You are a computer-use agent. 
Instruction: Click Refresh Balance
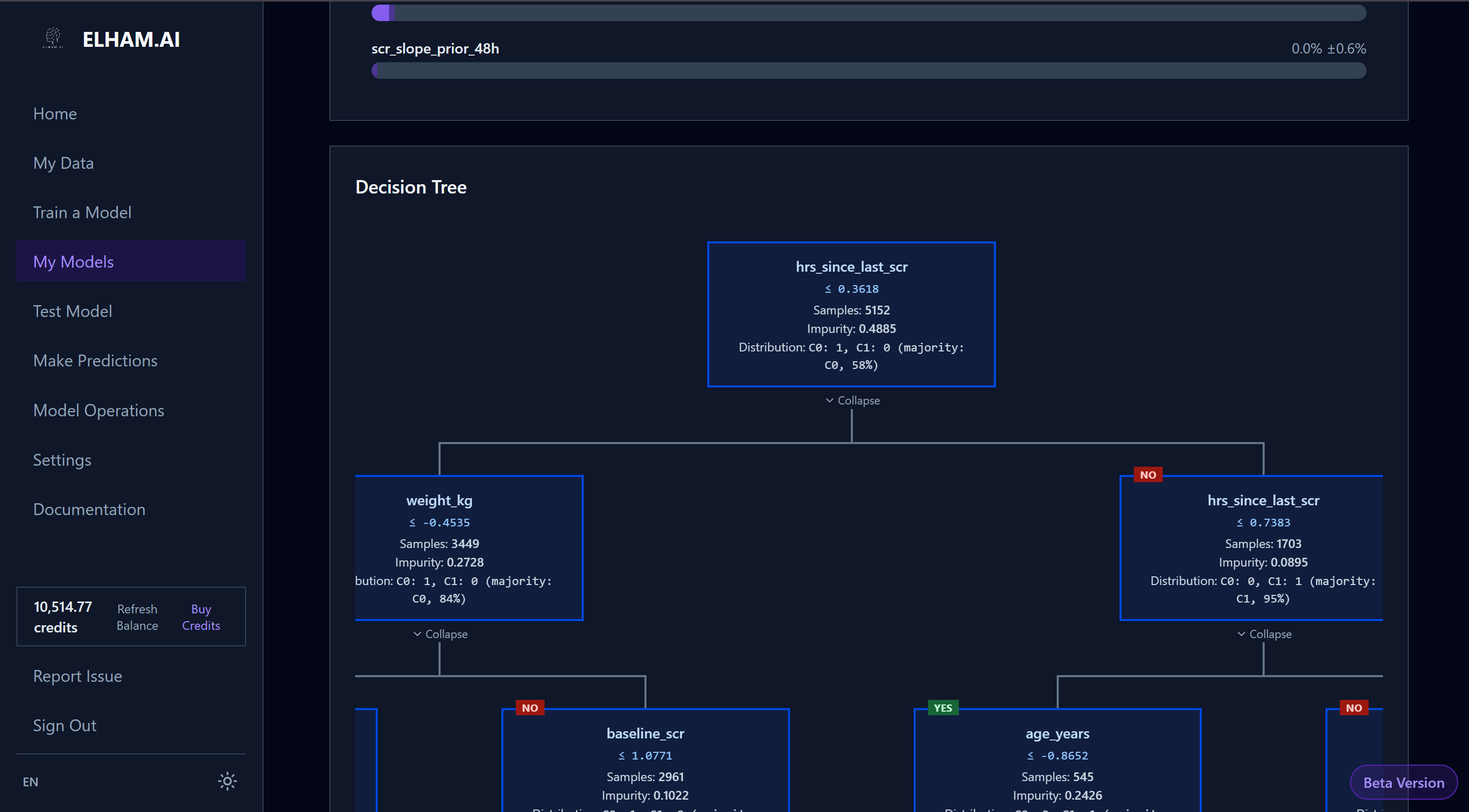pos(137,617)
